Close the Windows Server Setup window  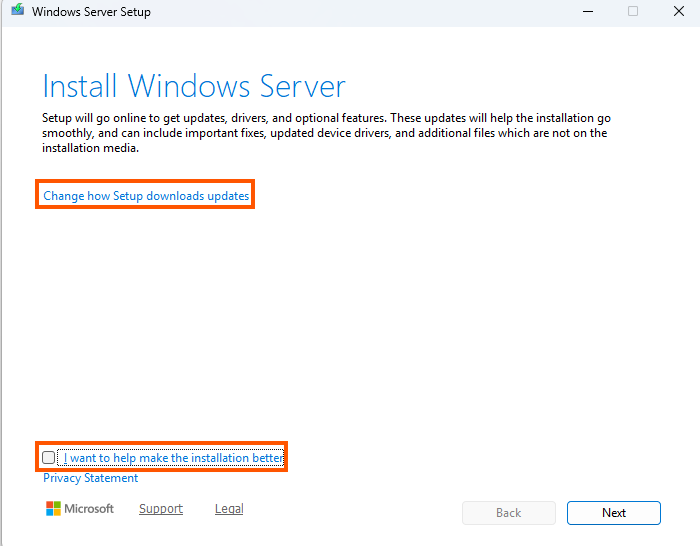point(679,11)
